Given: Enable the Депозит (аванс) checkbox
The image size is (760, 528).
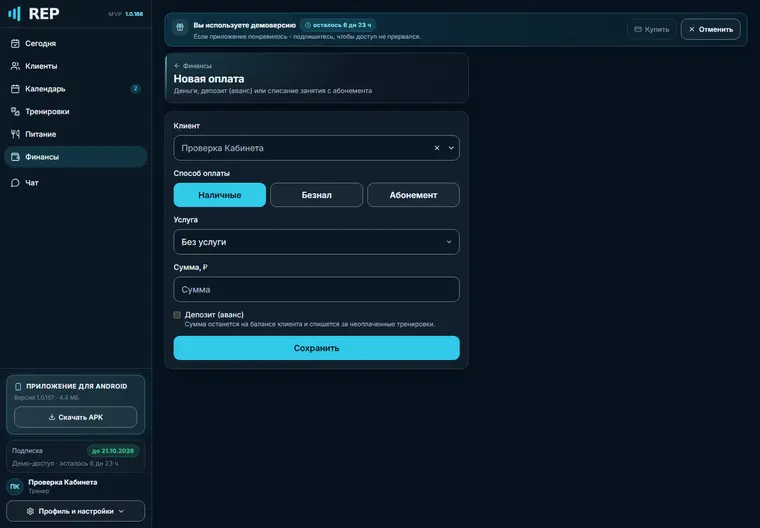Looking at the screenshot, I should pyautogui.click(x=177, y=315).
